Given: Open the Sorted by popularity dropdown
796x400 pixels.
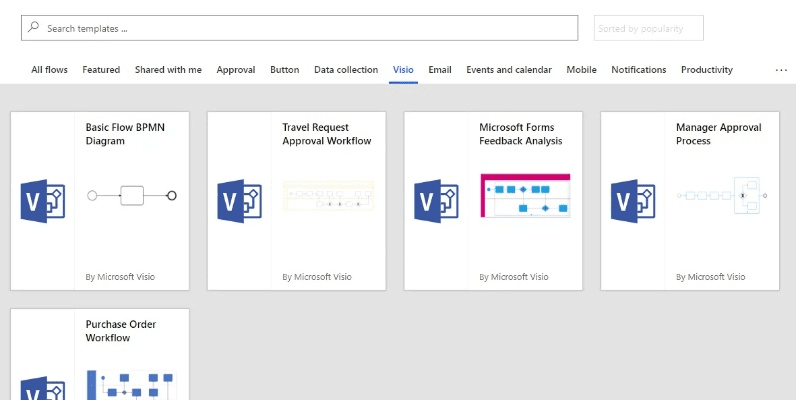Looking at the screenshot, I should tap(648, 29).
